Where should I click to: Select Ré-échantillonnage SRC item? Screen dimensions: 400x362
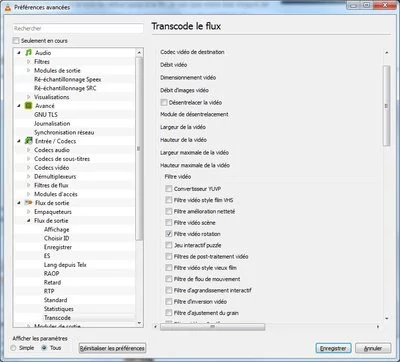pos(65,88)
